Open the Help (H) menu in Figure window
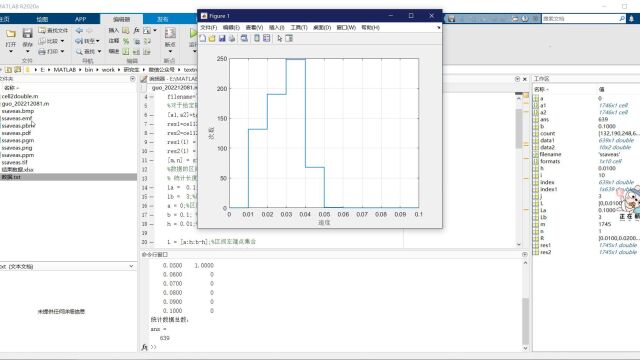Screen dimensions: 640x360 [x=370, y=27]
